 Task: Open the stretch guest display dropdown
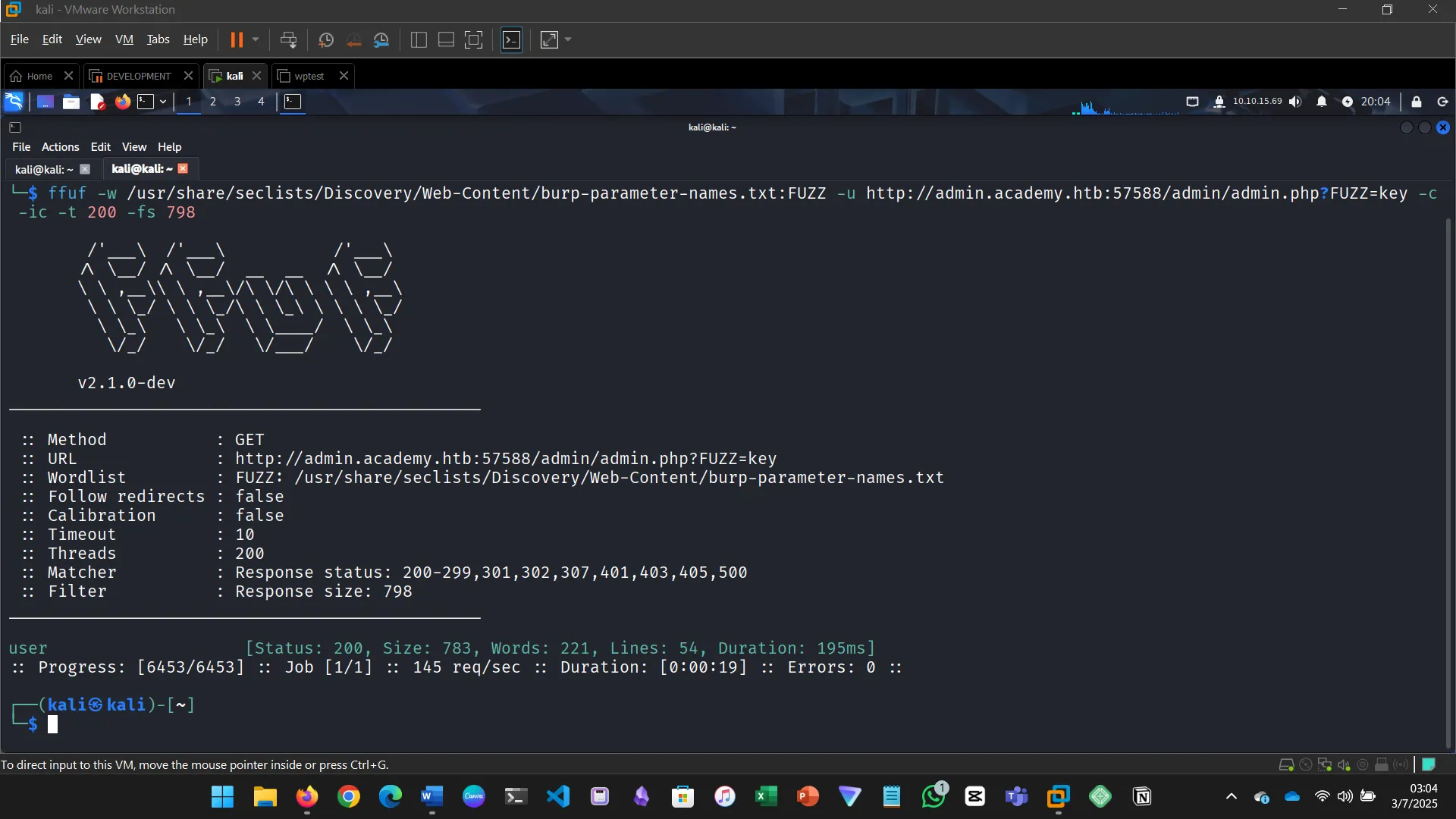point(567,39)
